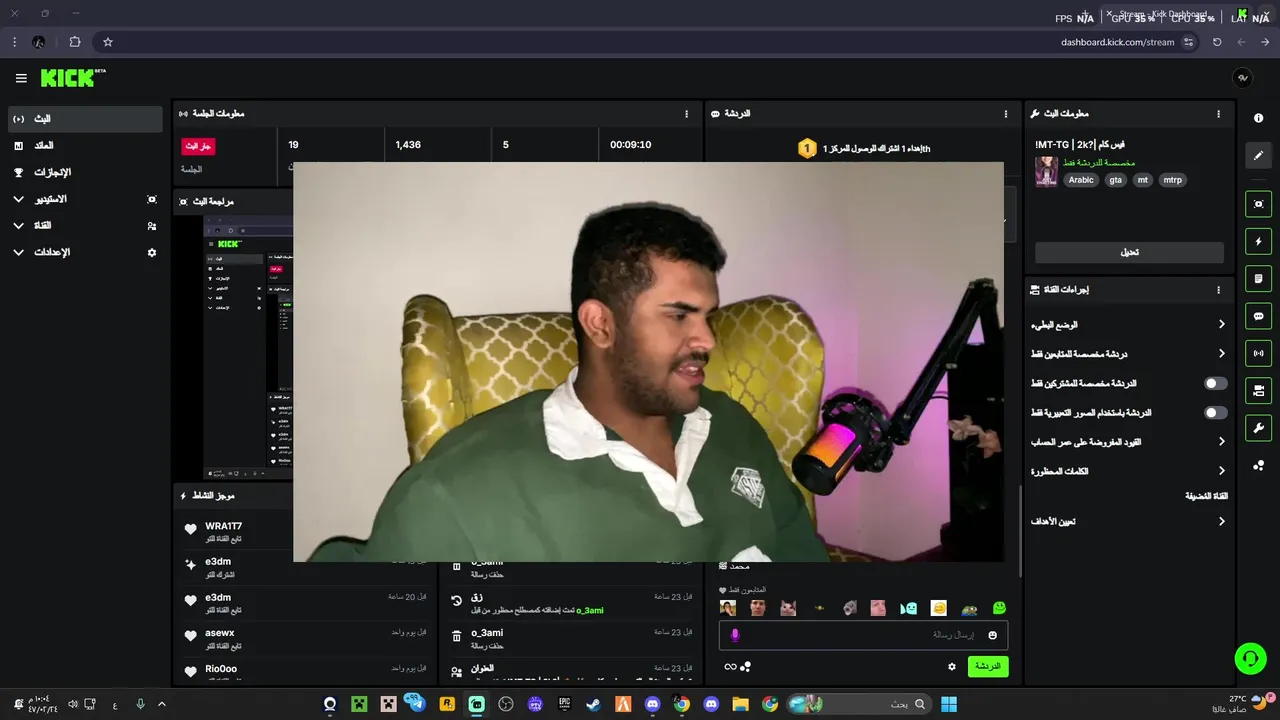Open followers-only chat options chevron
The image size is (1280, 720).
tap(1221, 354)
